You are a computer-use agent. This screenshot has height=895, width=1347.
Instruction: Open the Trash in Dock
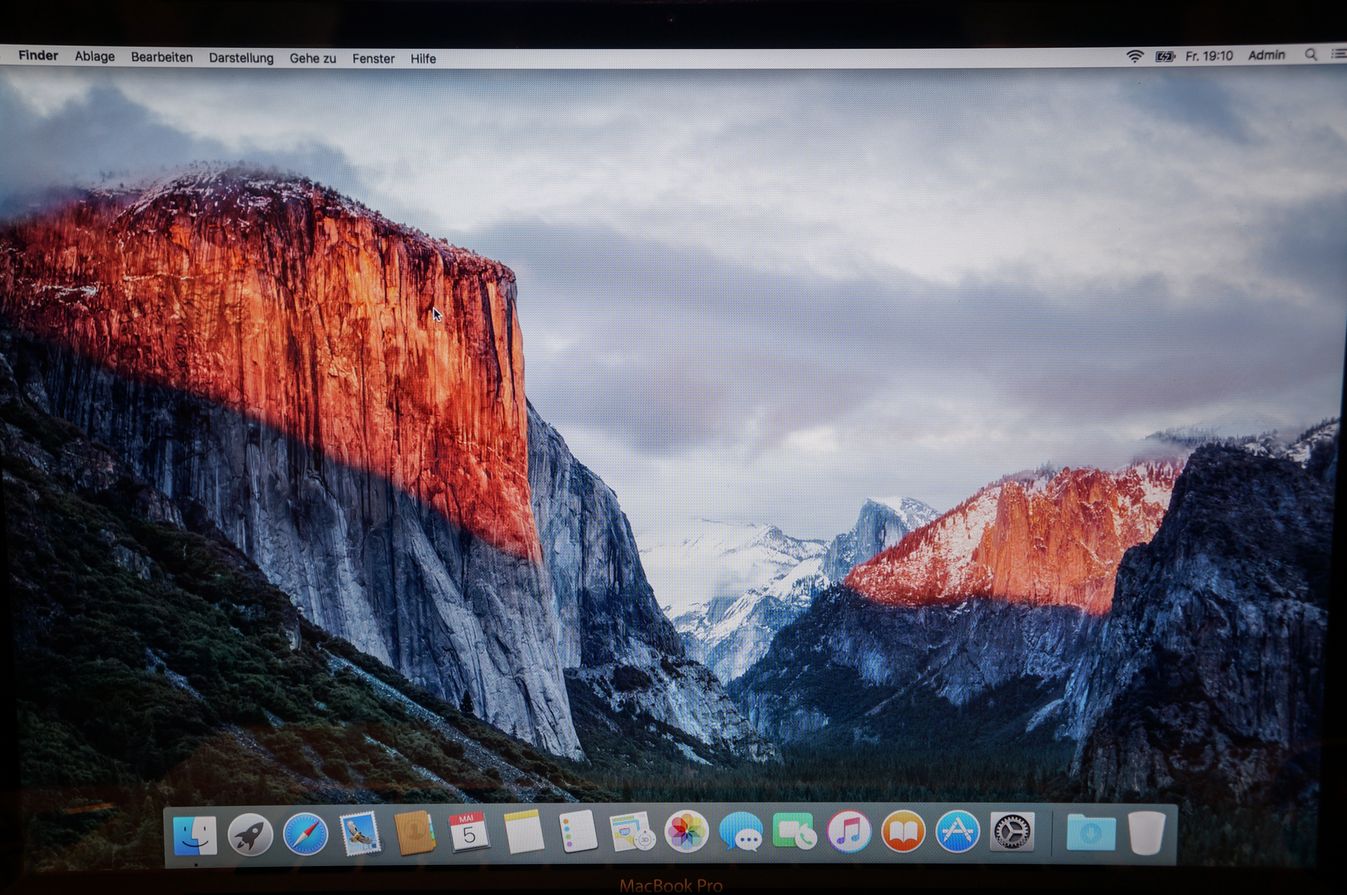tap(1147, 832)
